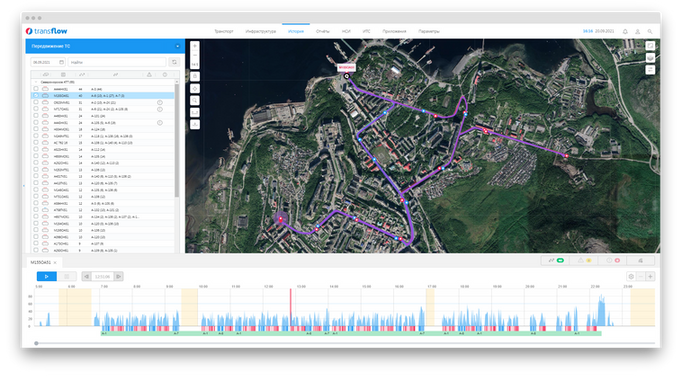This screenshot has width=682, height=379.
Task: Toggle fullscreen map view
Action: (x=650, y=46)
